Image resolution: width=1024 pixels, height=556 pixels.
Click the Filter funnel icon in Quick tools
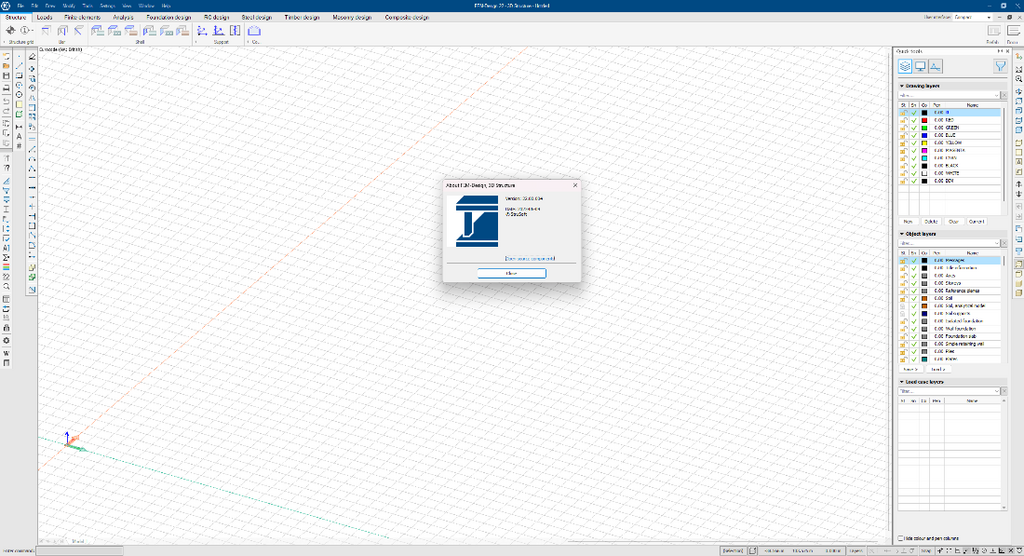(x=1000, y=66)
